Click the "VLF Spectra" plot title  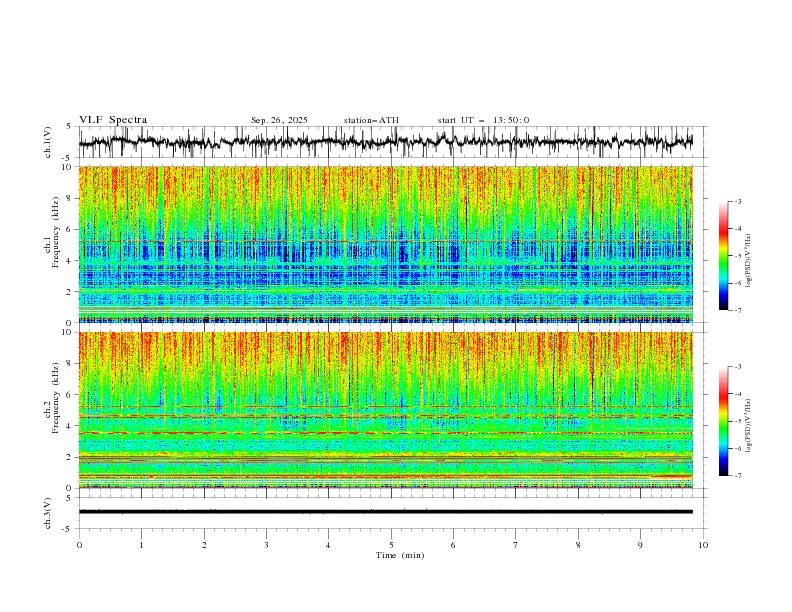tap(113, 120)
